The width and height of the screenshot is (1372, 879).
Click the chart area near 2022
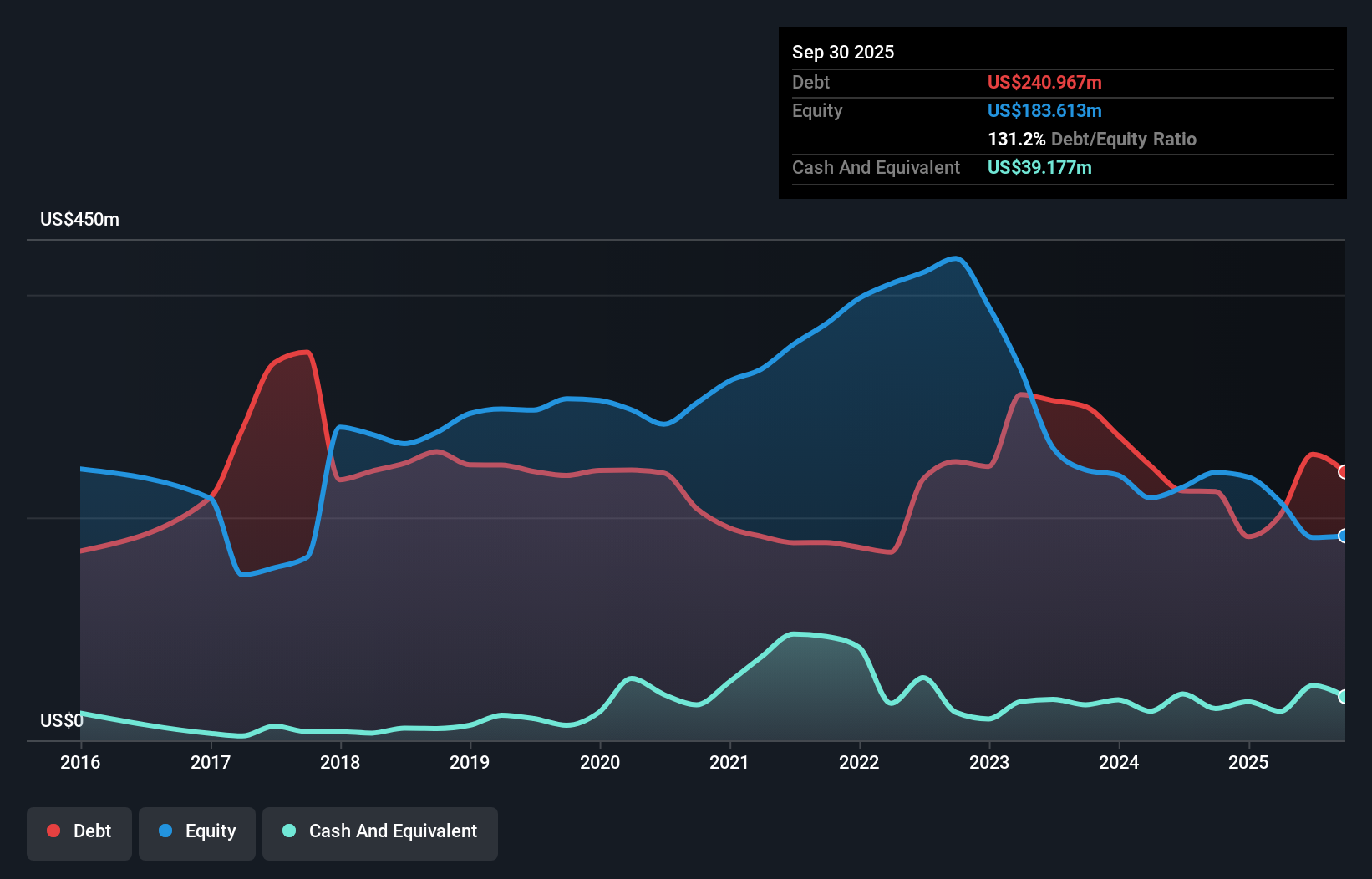[x=859, y=501]
